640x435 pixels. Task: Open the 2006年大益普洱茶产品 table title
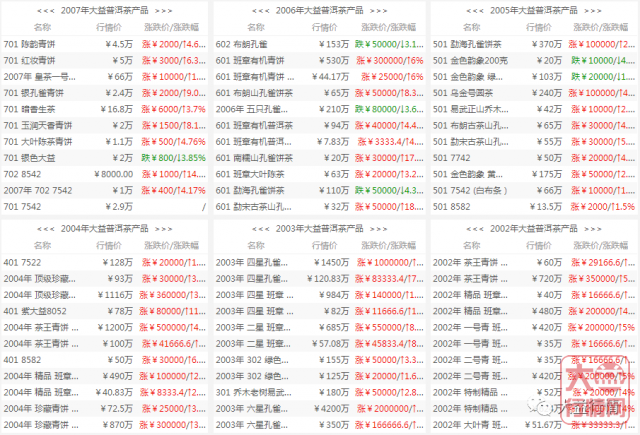click(x=319, y=11)
